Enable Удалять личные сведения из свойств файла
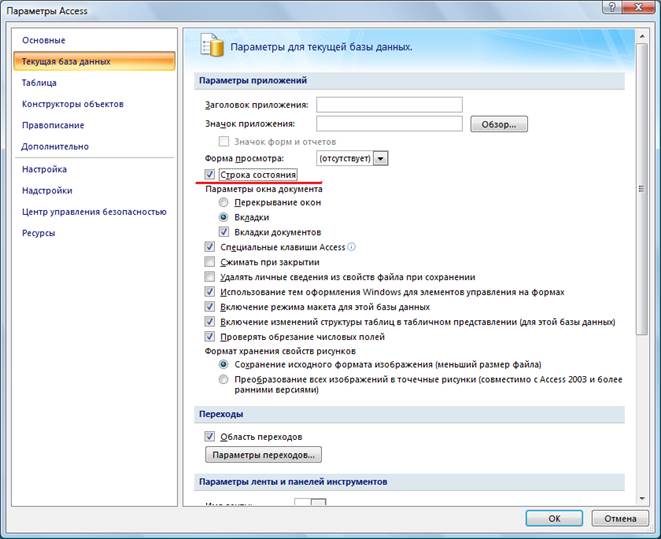 210,277
